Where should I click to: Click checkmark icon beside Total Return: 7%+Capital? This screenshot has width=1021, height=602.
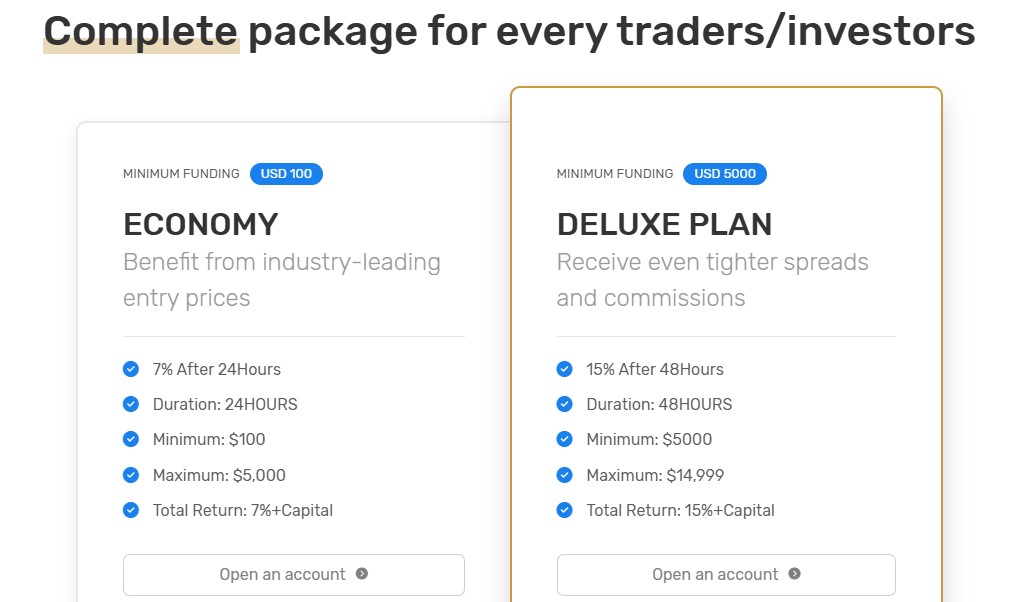(131, 510)
